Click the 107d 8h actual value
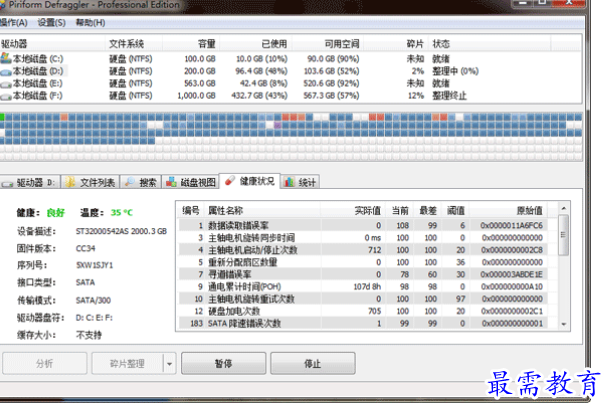Viewport: 609px width, 415px height. (367, 287)
